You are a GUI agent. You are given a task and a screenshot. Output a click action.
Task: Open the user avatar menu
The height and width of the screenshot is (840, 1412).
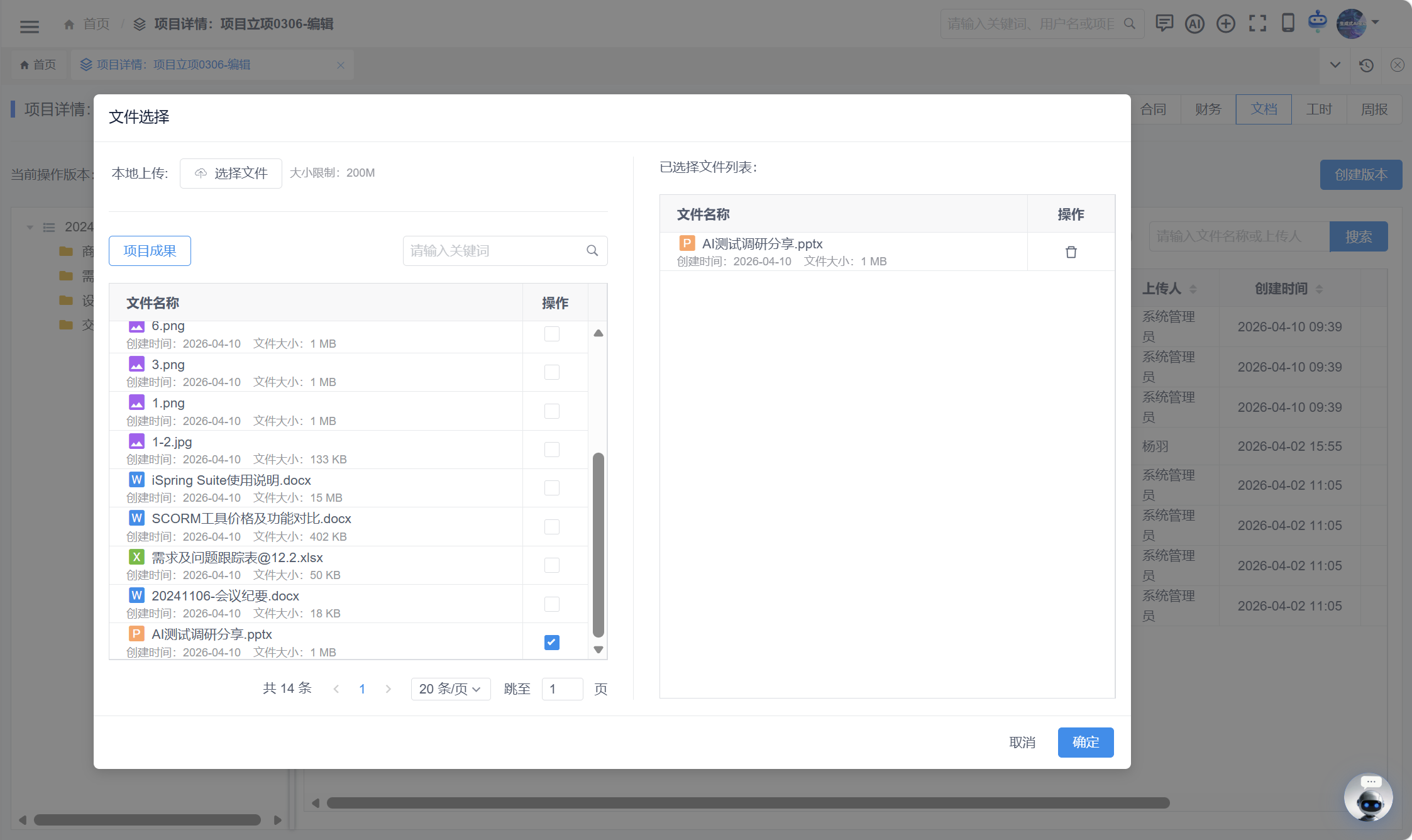(1351, 23)
